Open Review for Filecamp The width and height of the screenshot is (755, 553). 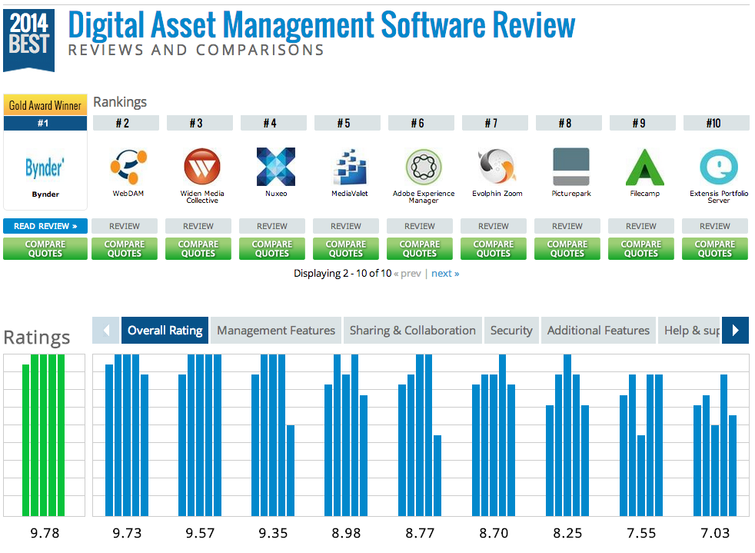641,226
